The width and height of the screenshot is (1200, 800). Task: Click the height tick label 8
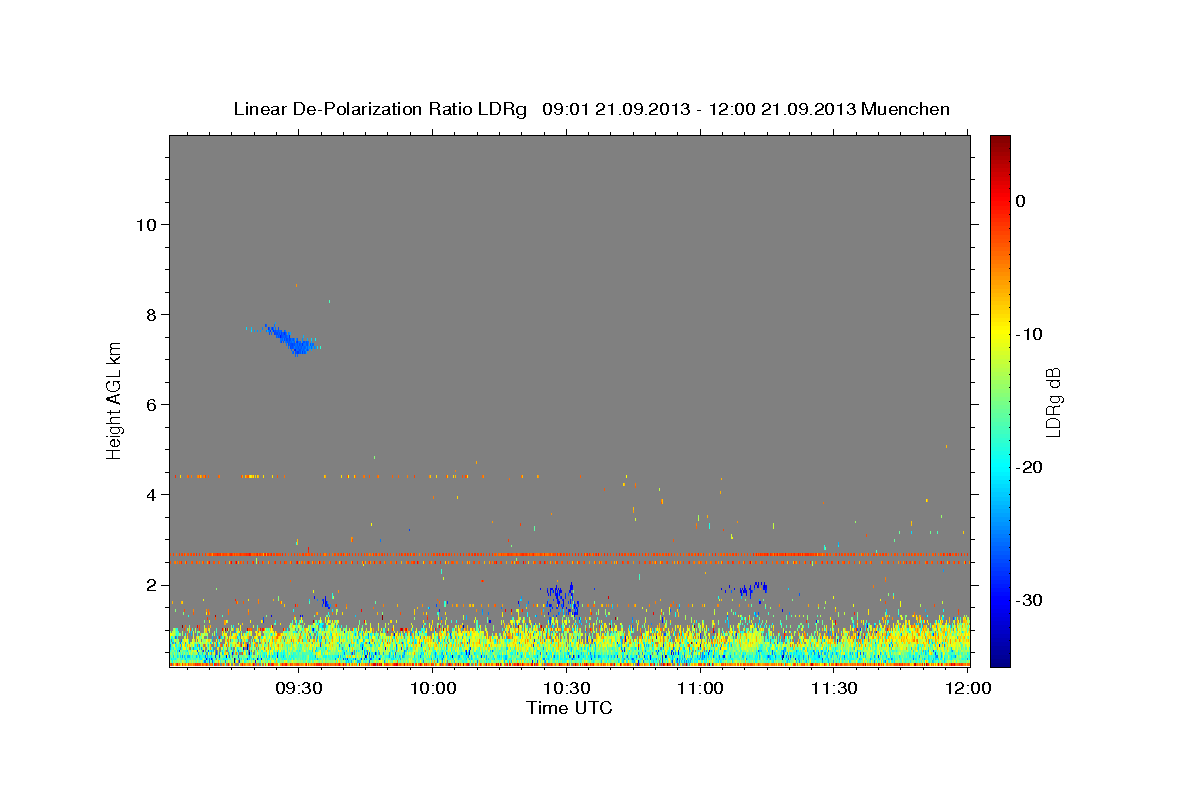pyautogui.click(x=152, y=314)
